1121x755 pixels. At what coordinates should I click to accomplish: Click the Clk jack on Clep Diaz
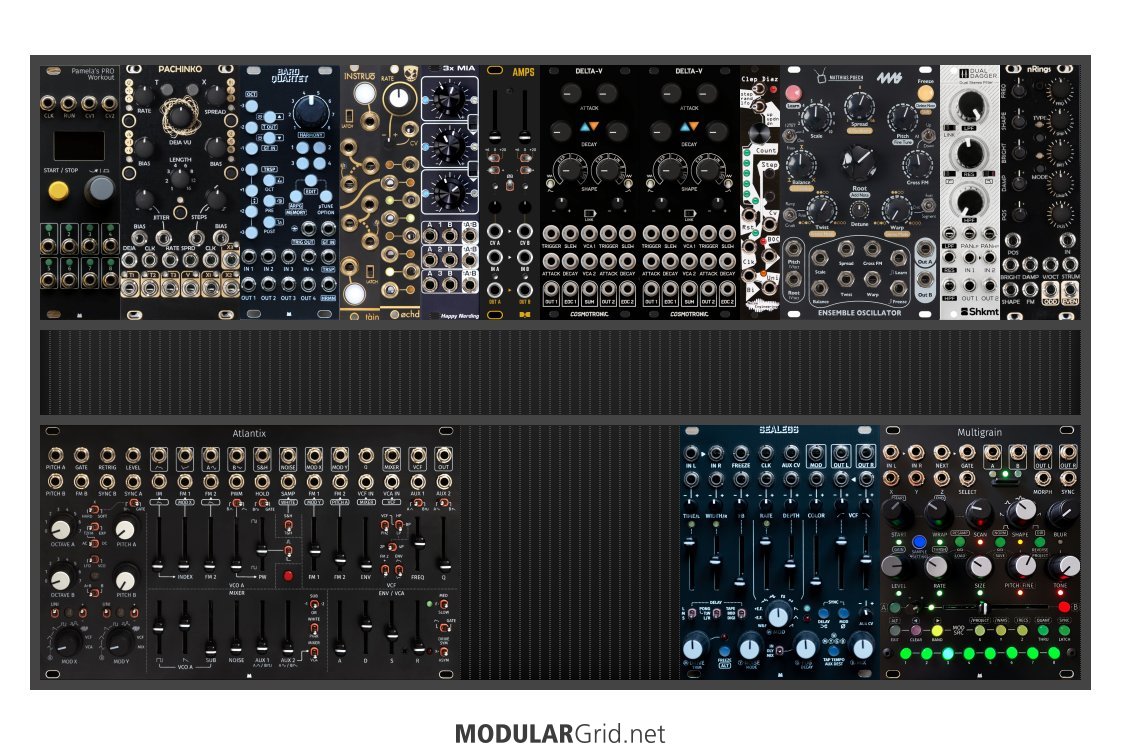(x=749, y=249)
